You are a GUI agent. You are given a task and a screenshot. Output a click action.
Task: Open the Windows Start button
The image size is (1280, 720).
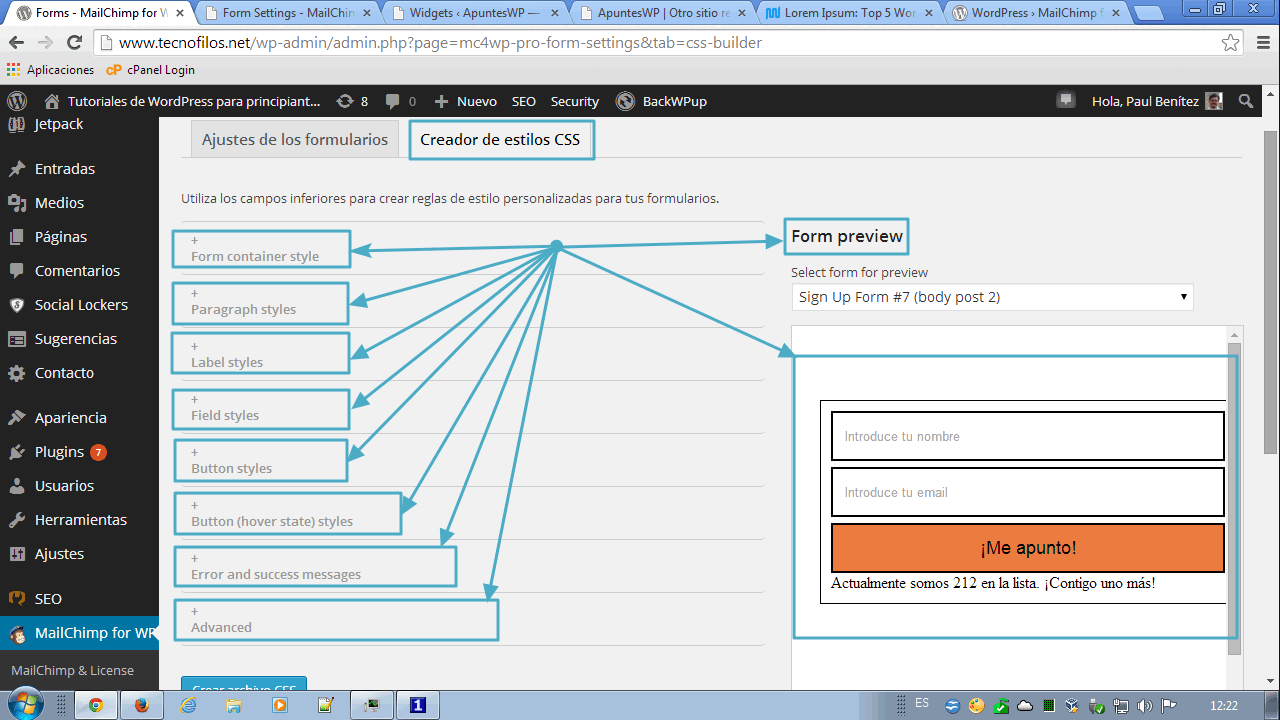point(23,705)
